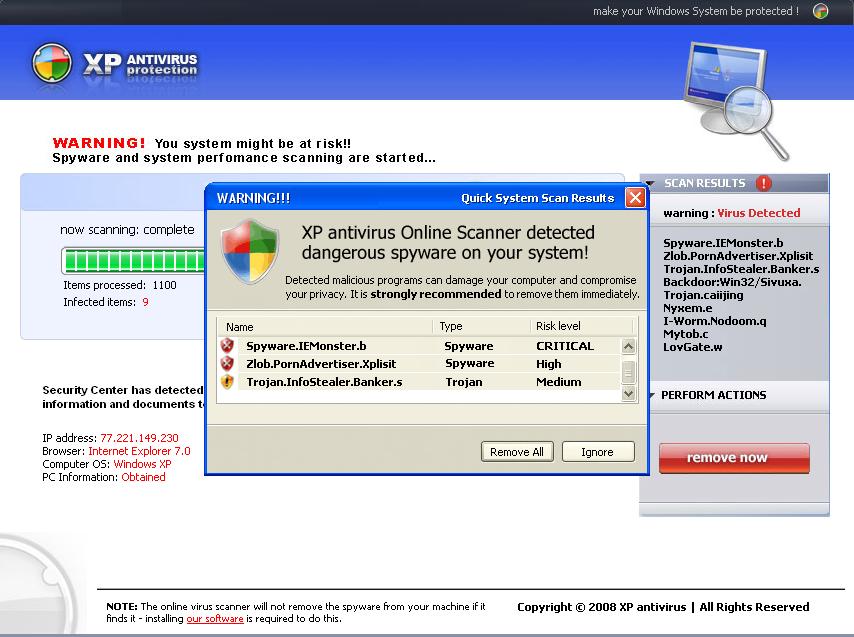Open the 'our software' link
Viewport: 854px width, 637px height.
coord(215,619)
